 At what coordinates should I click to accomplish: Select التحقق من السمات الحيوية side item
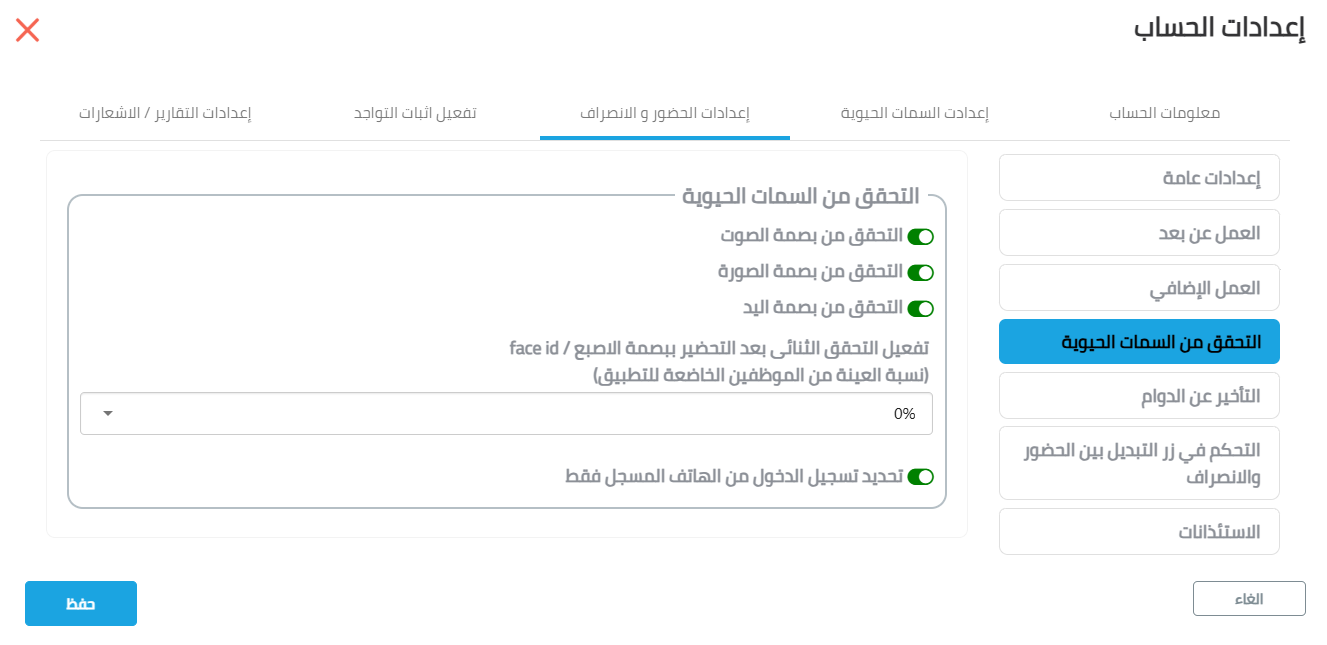pyautogui.click(x=1139, y=342)
